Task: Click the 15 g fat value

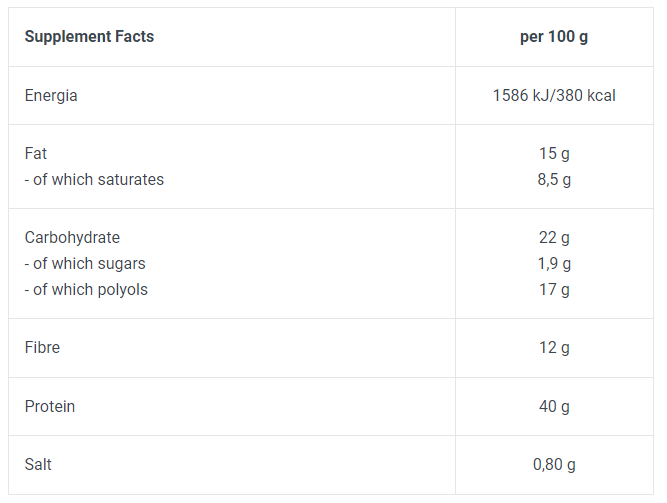Action: 554,154
